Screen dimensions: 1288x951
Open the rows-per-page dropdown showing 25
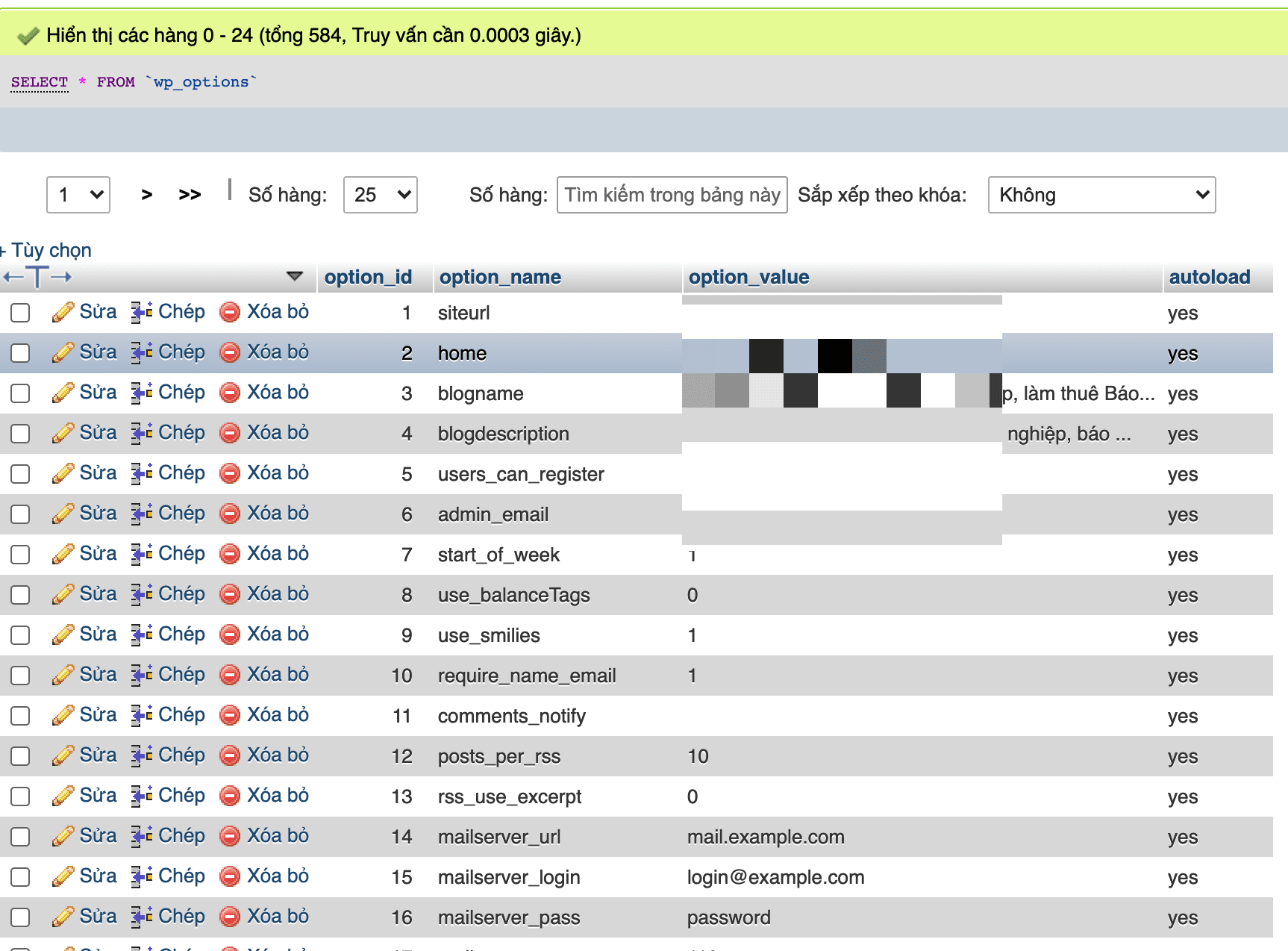click(x=380, y=195)
